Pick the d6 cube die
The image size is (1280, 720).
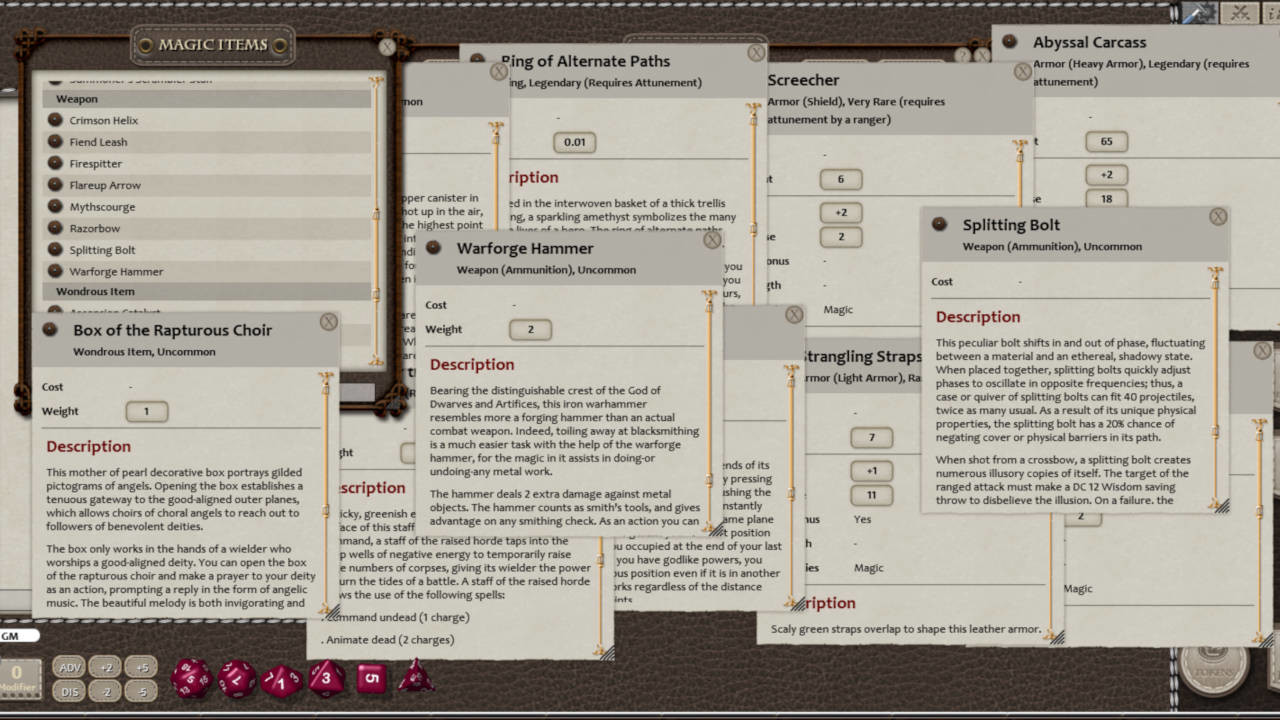(x=372, y=678)
